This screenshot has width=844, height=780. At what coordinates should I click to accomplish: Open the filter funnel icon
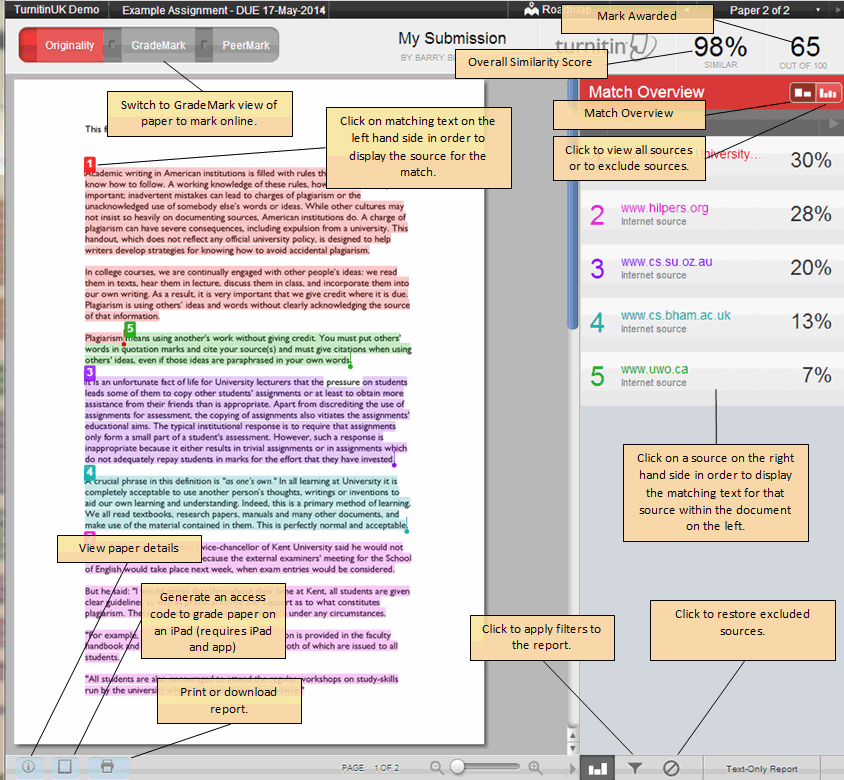coord(635,768)
